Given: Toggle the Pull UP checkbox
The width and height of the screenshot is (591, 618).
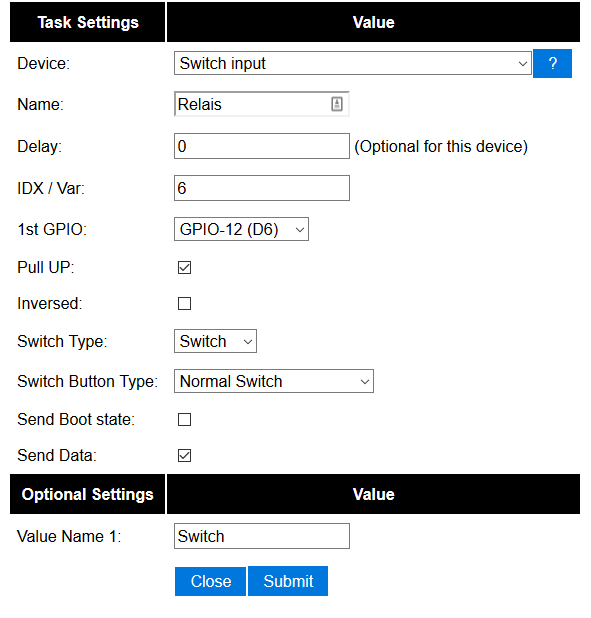Looking at the screenshot, I should click(185, 267).
